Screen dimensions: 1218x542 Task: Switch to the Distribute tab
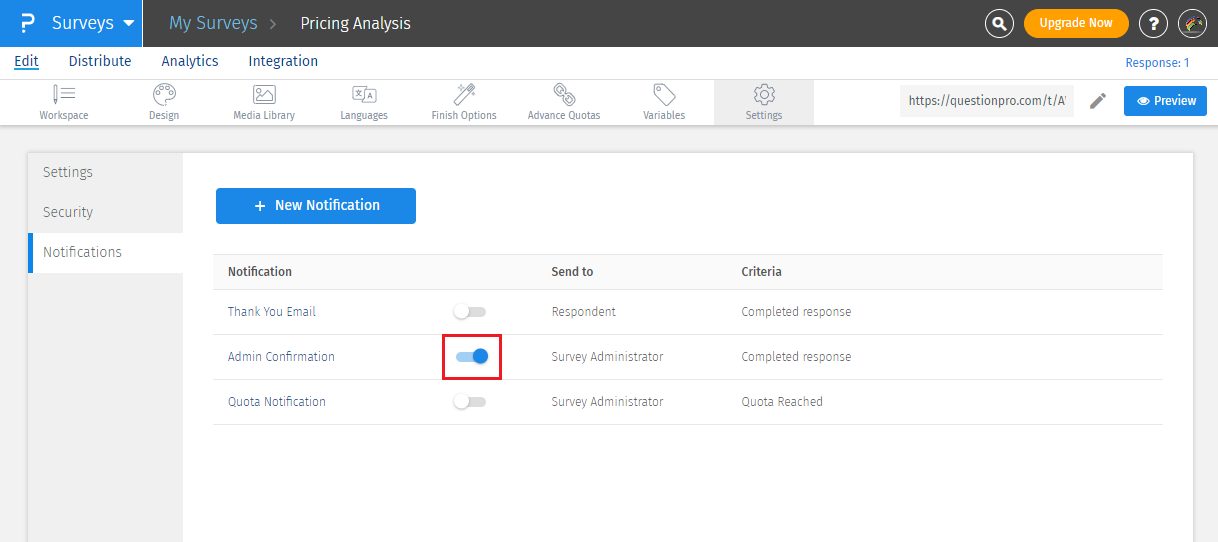100,61
